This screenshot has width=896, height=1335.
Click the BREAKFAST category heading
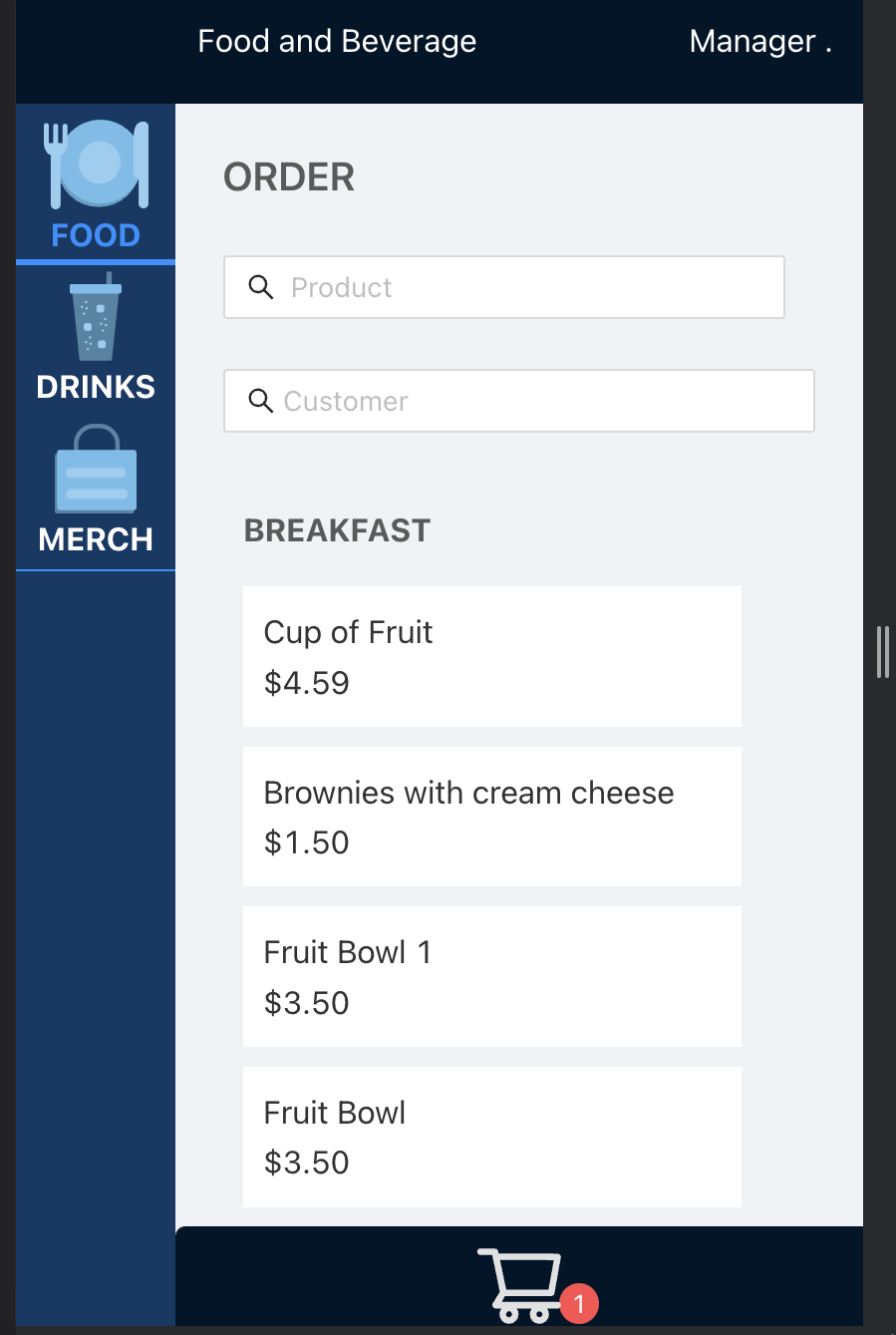coord(337,530)
